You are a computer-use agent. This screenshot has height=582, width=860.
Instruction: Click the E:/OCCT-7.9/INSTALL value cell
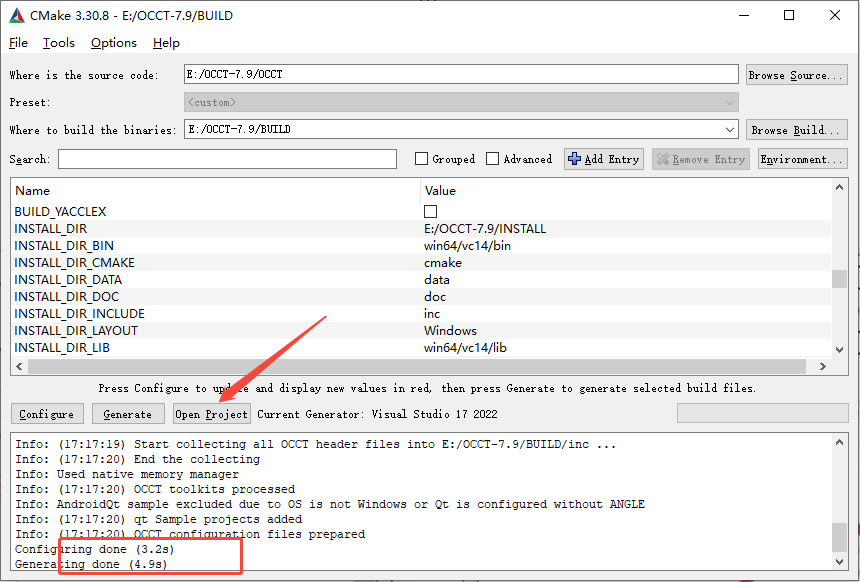tap(485, 228)
